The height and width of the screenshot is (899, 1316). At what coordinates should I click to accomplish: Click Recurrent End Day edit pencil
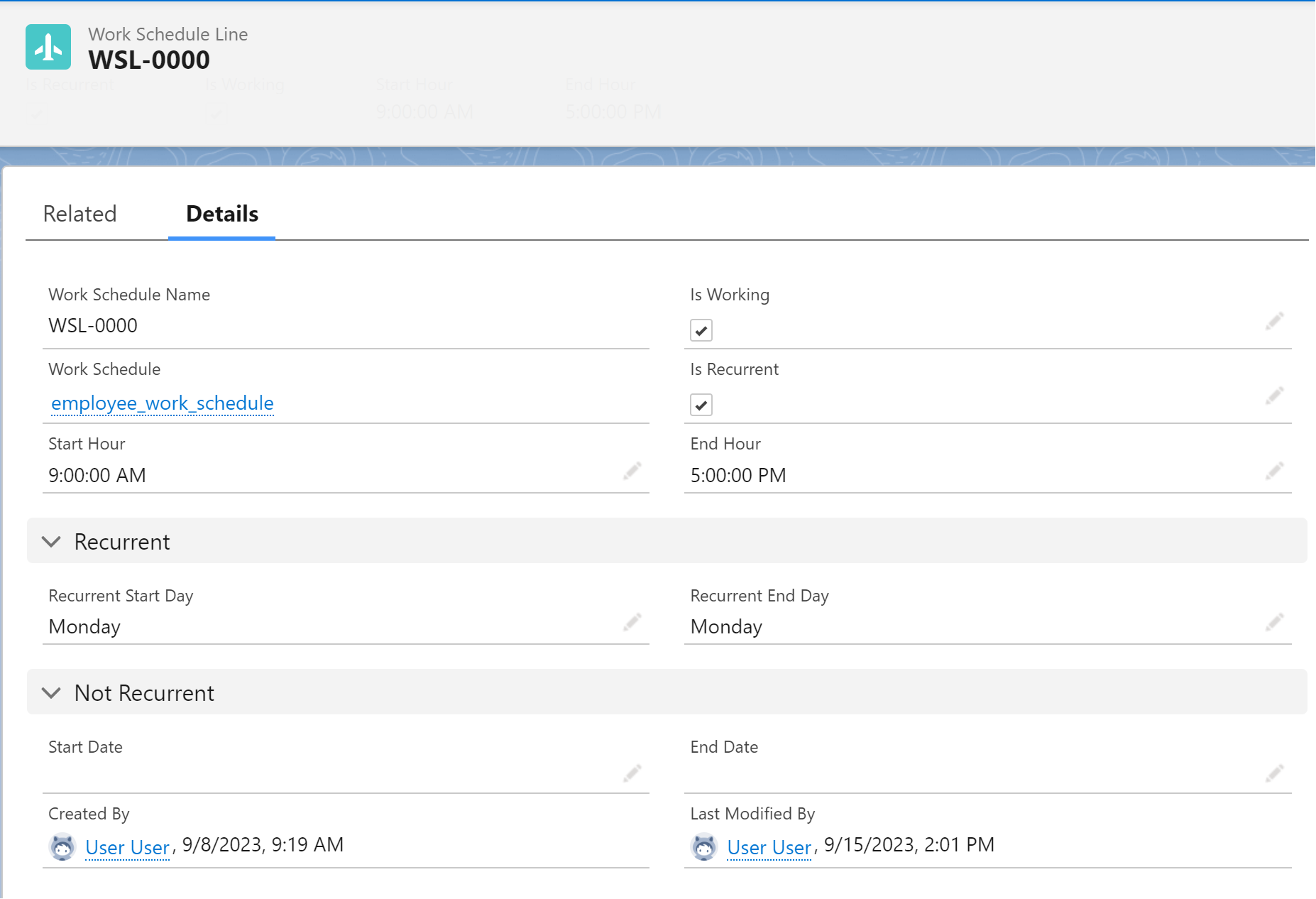(1274, 623)
